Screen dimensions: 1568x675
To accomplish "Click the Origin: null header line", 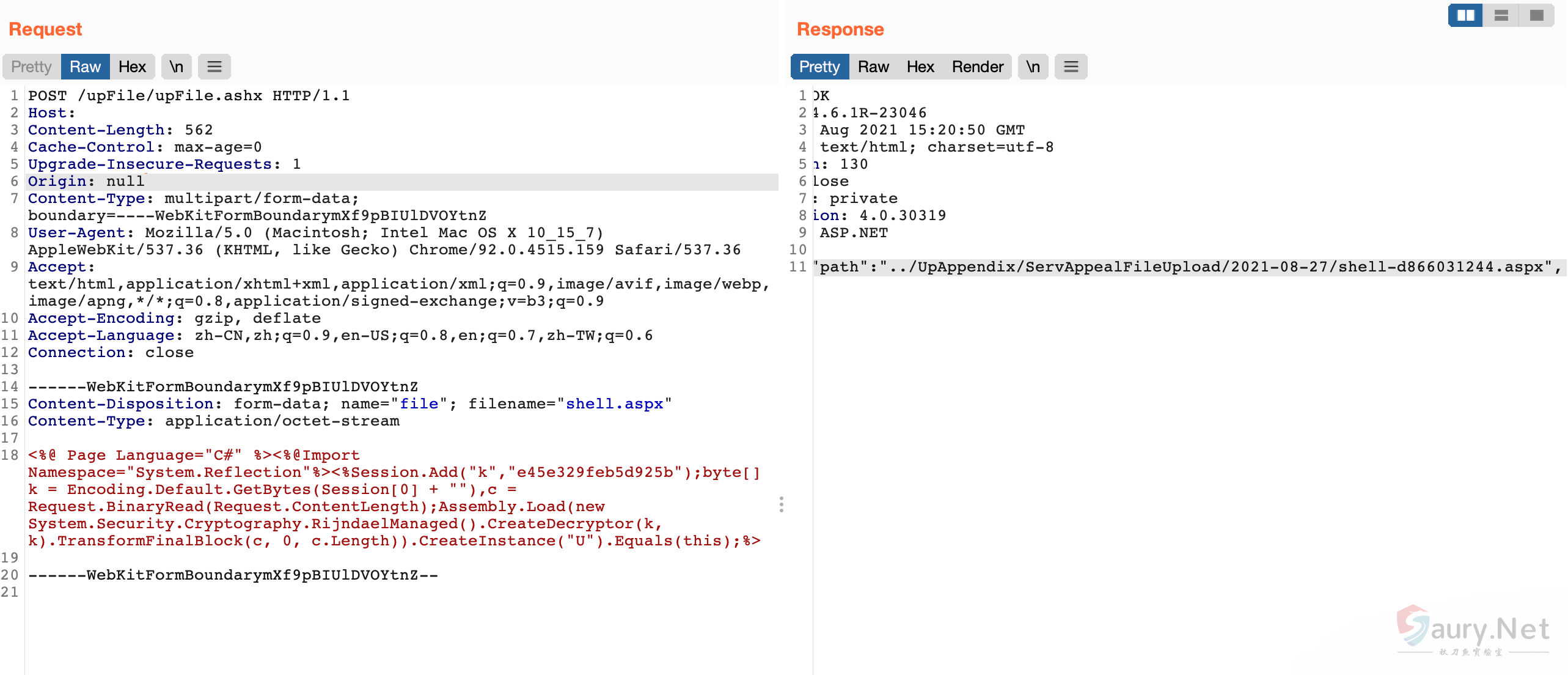I will coord(86,182).
